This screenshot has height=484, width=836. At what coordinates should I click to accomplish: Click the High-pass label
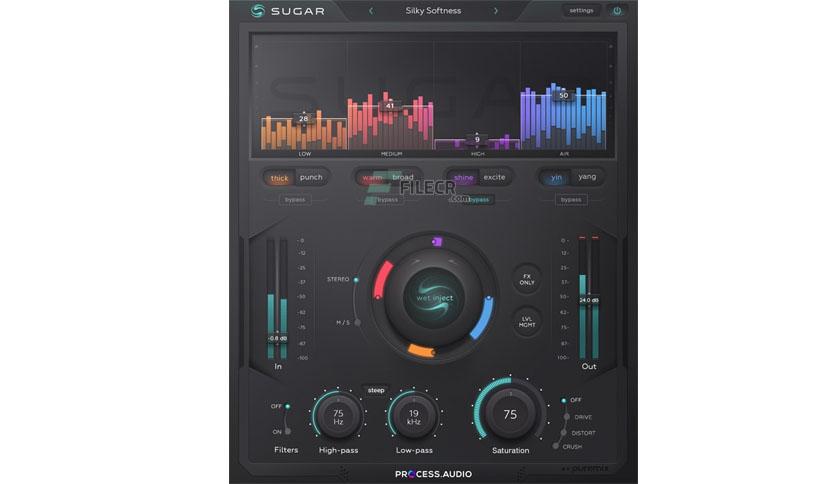click(x=338, y=450)
